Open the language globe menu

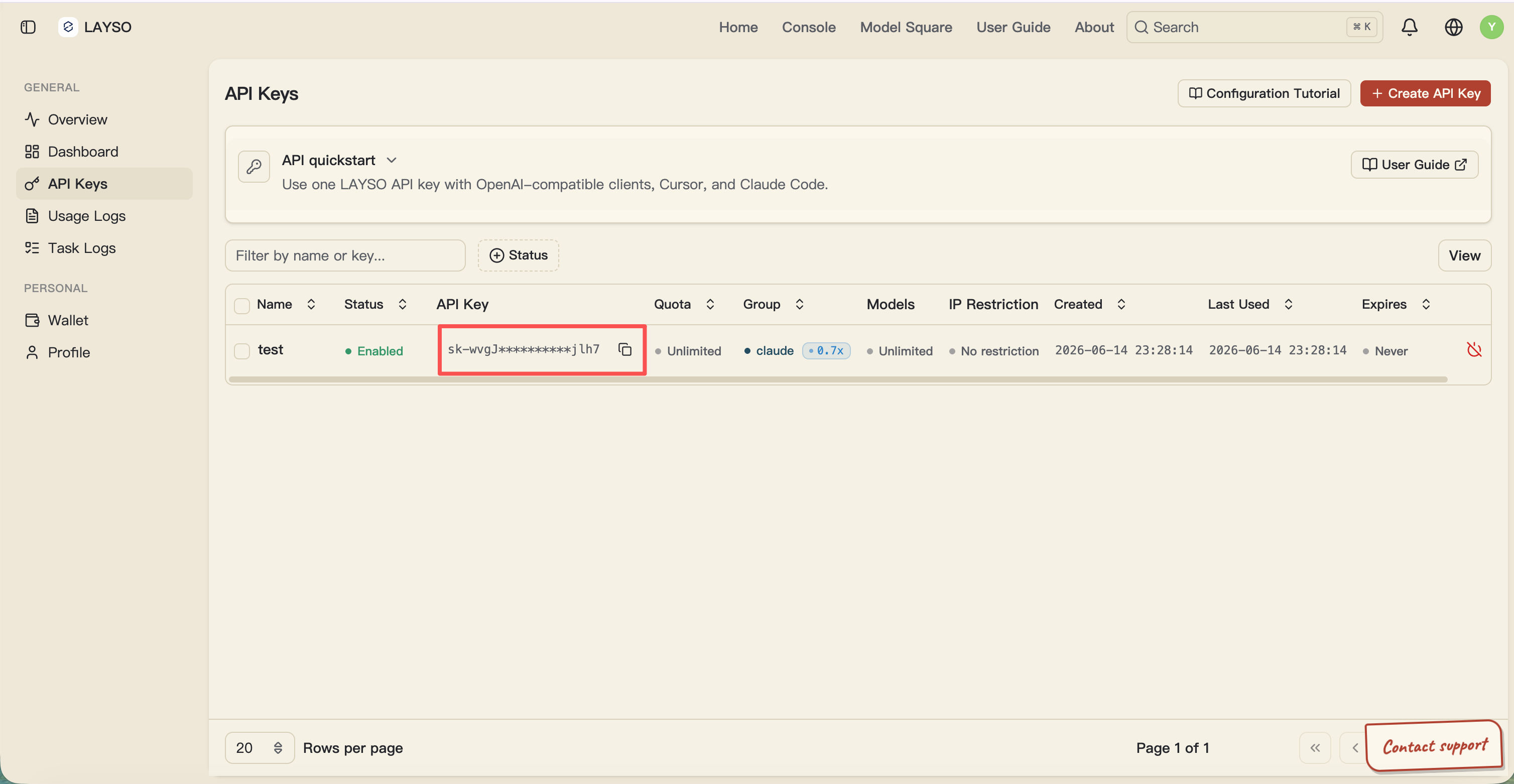(x=1453, y=27)
